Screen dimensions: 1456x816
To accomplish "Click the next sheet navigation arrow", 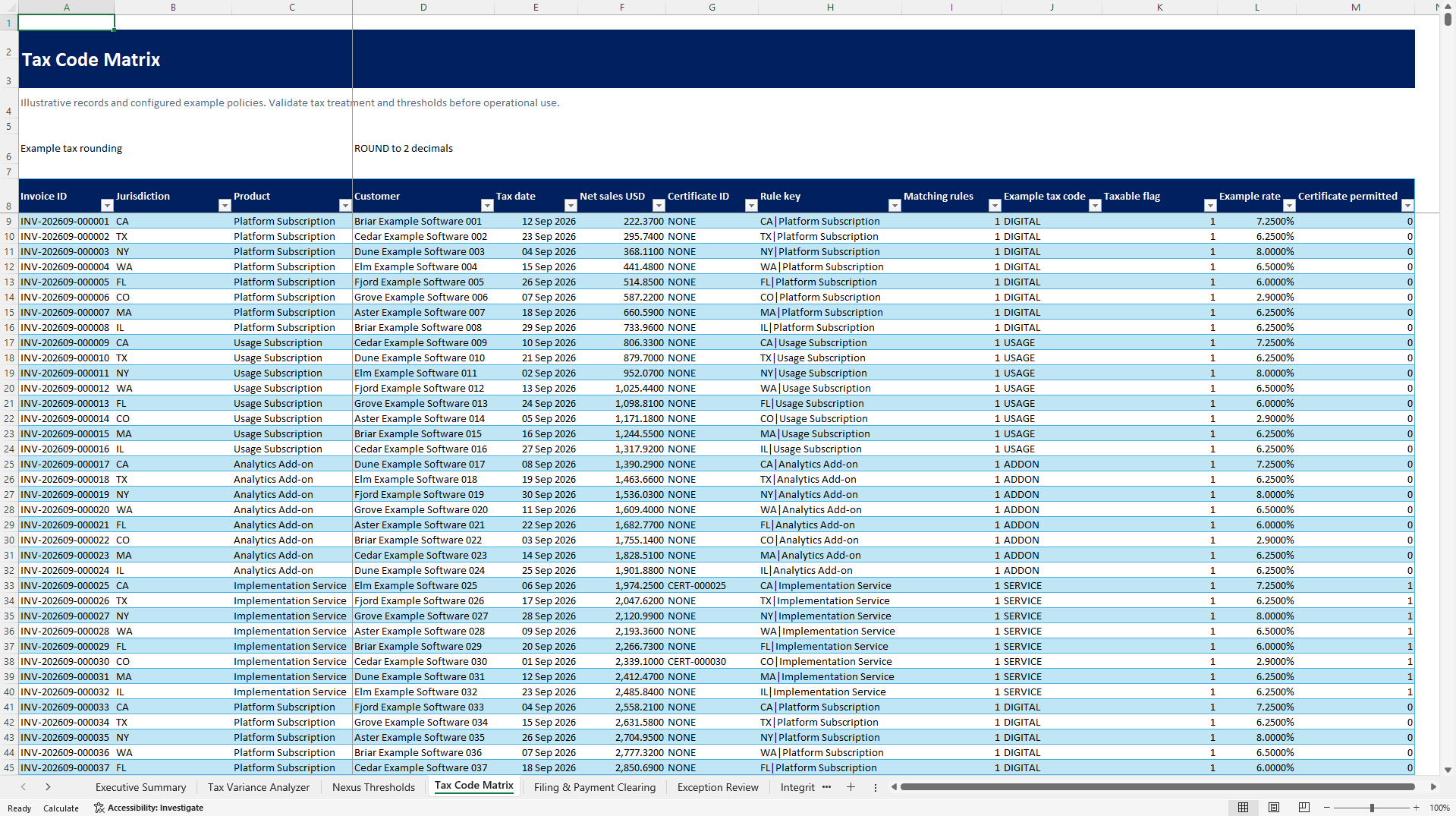I will click(48, 787).
